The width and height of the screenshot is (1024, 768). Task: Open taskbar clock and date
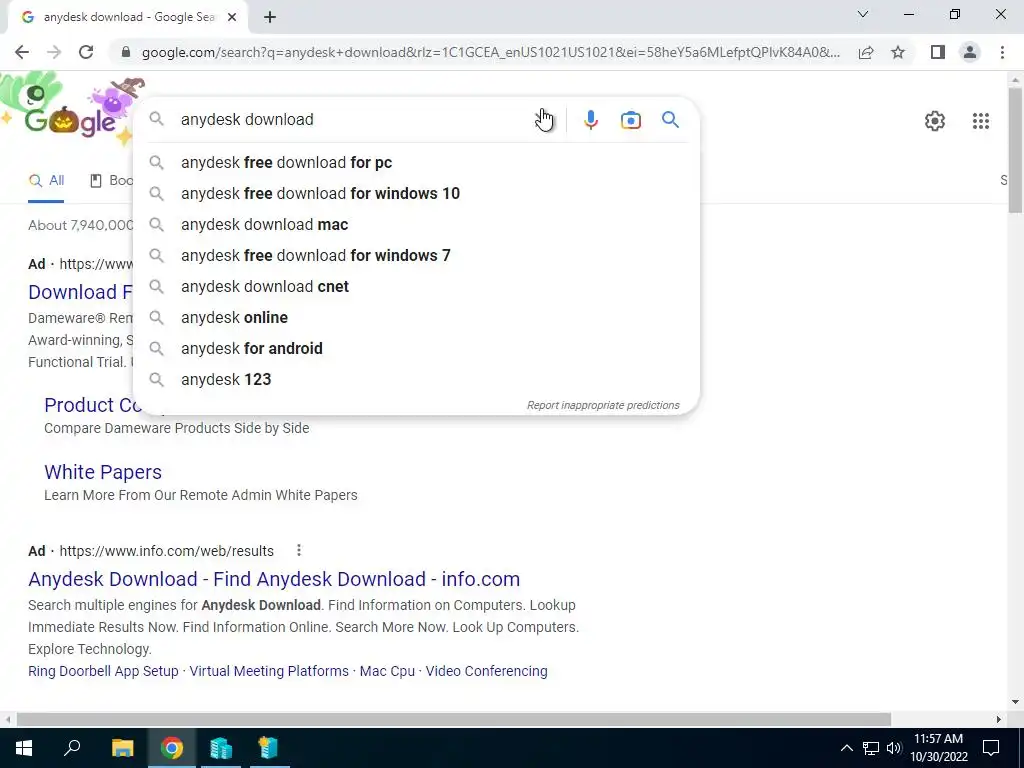(x=938, y=748)
